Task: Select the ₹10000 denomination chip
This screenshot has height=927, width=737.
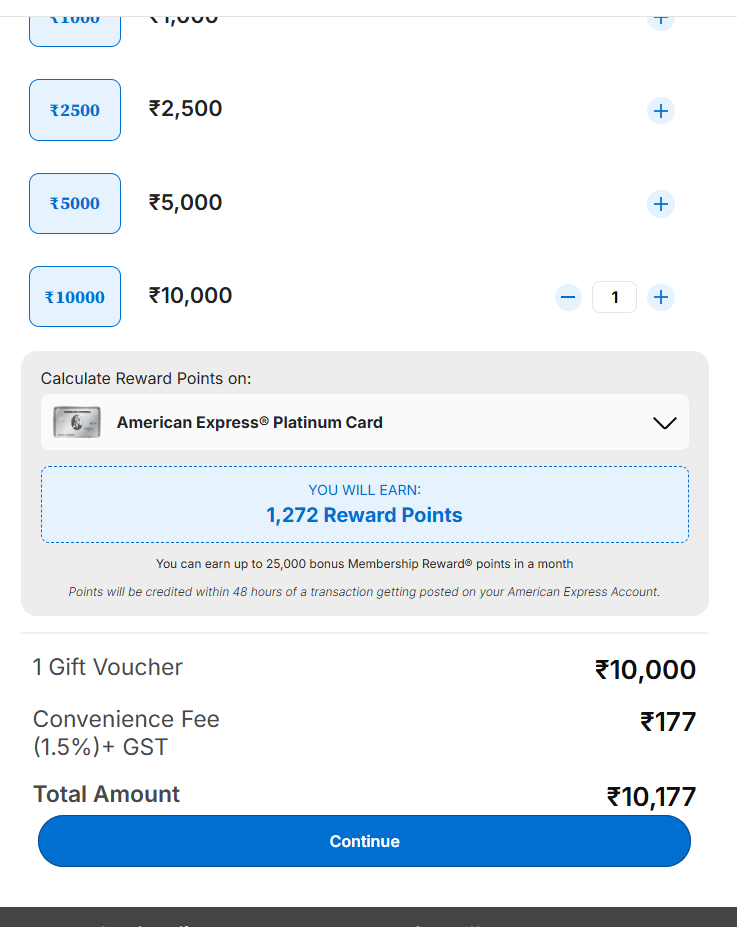Action: pos(75,296)
